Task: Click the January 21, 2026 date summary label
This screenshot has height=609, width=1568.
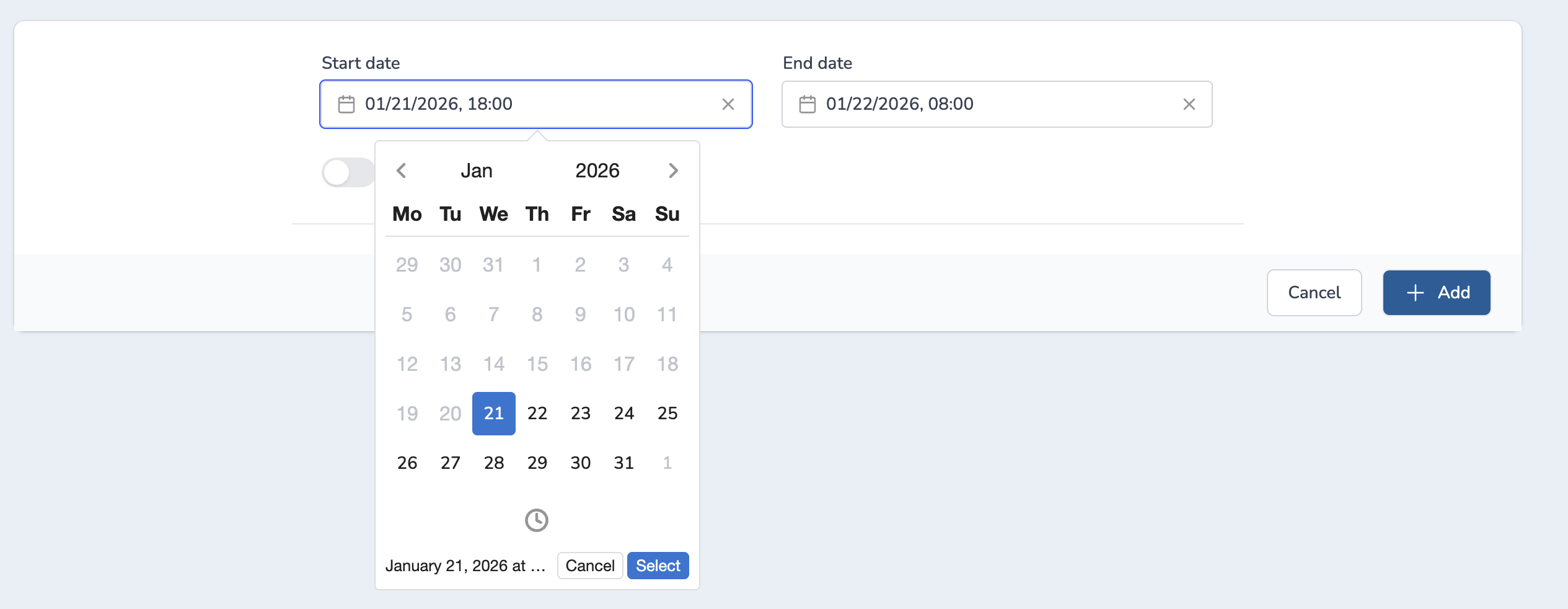Action: click(x=465, y=565)
